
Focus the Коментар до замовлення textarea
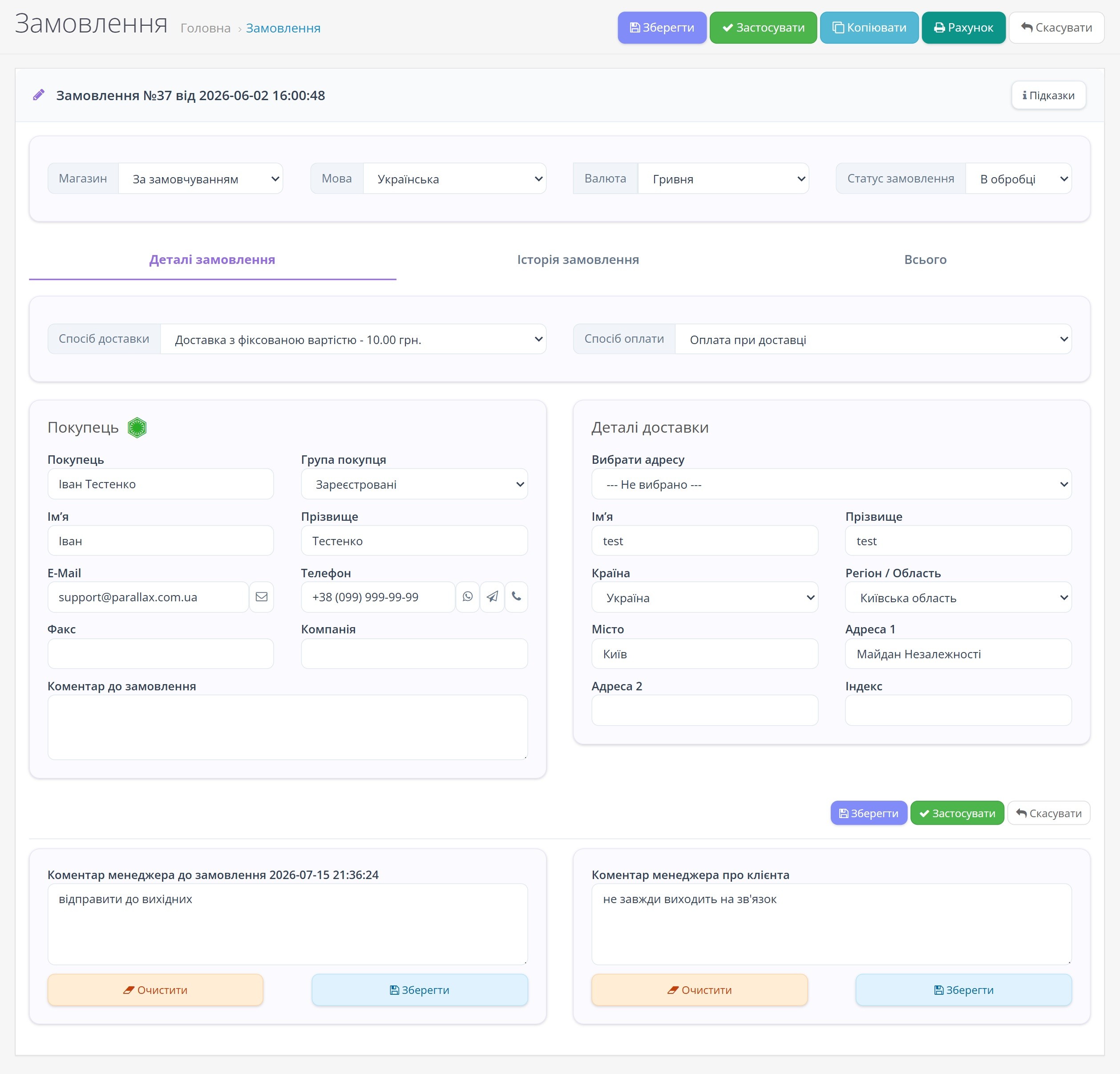coord(287,727)
